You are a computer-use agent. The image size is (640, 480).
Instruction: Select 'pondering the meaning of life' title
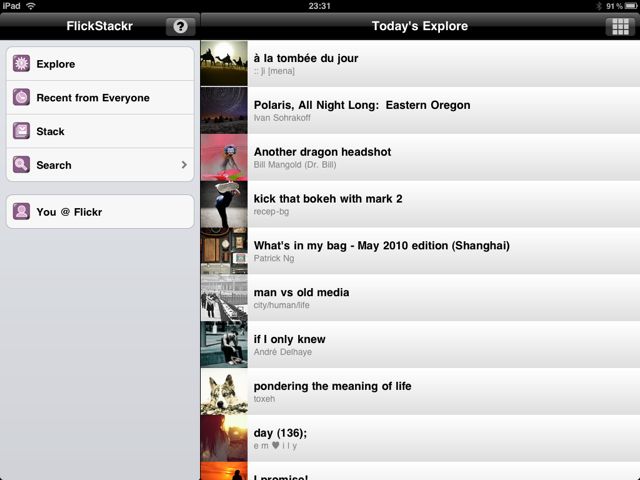[332, 387]
